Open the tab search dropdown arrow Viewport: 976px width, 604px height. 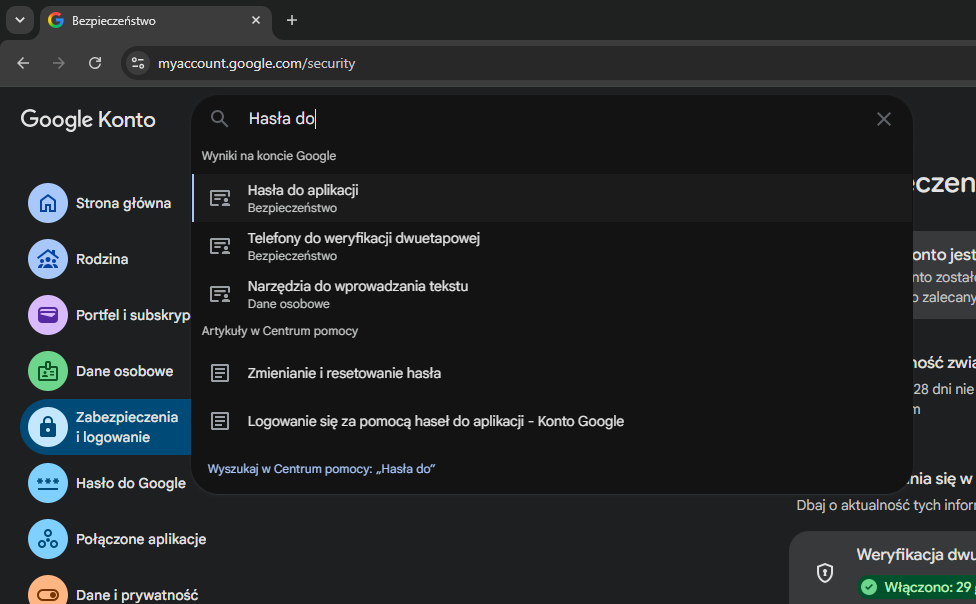click(x=20, y=20)
